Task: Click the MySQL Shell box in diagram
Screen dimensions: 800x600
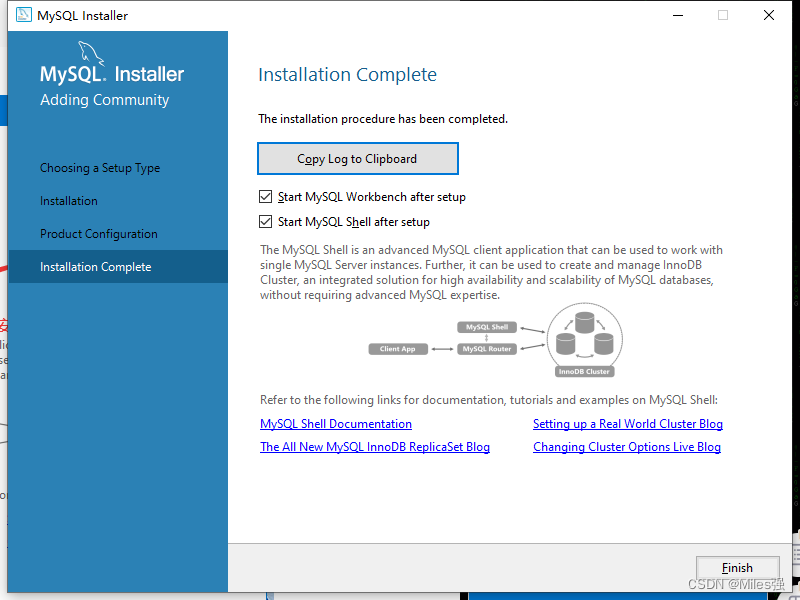Action: point(487,327)
